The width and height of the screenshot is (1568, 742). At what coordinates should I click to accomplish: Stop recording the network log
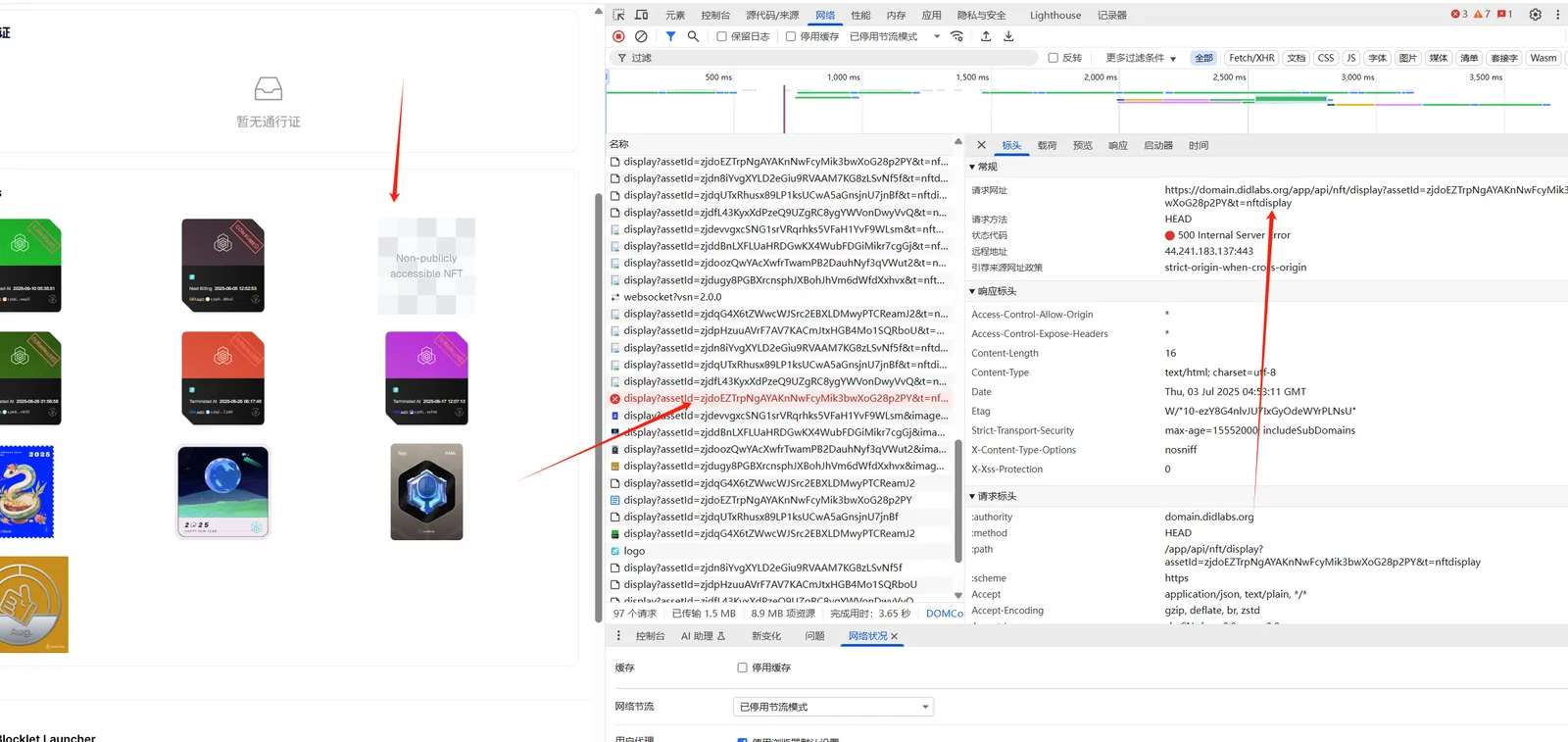[x=618, y=36]
